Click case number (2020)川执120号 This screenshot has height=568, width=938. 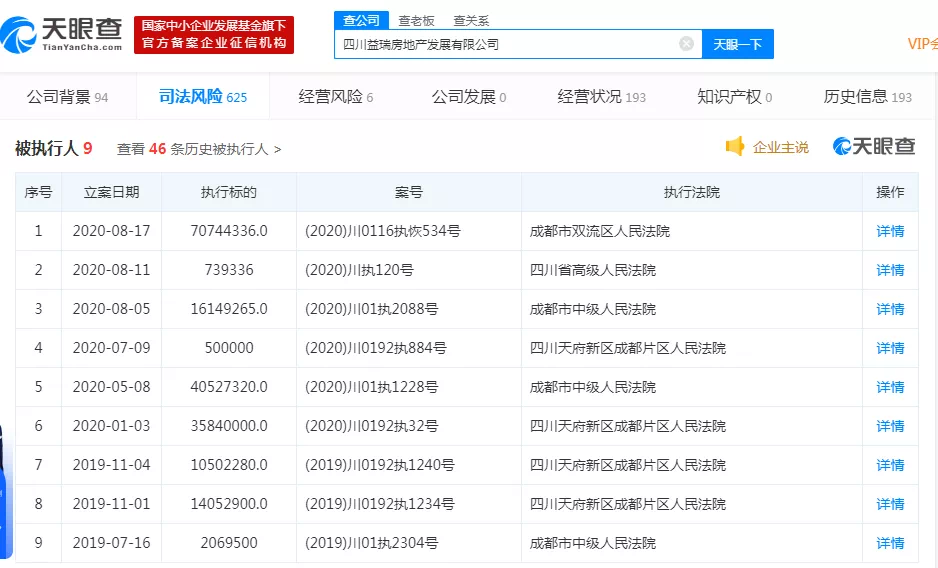(359, 270)
